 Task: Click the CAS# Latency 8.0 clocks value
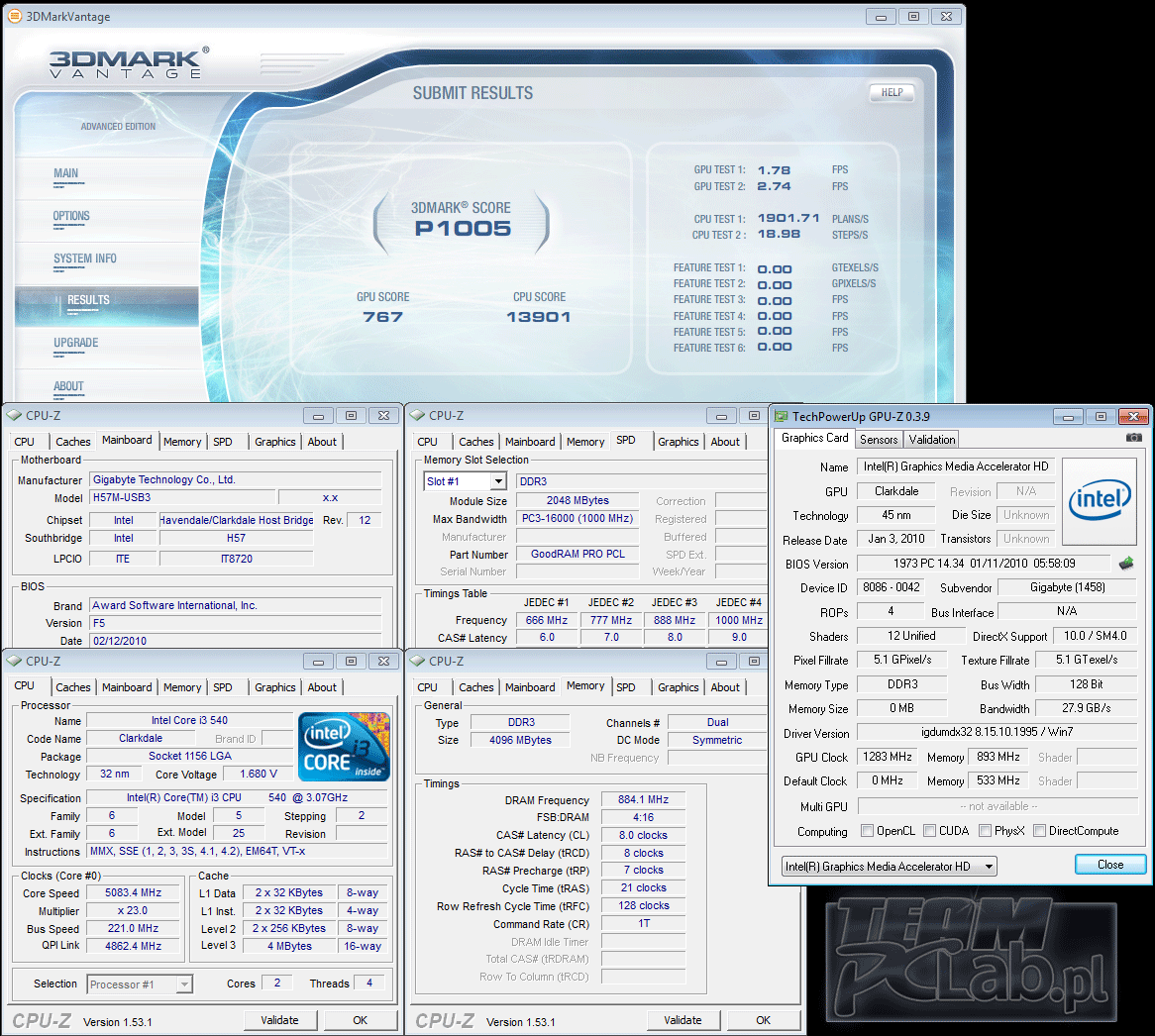tap(643, 835)
